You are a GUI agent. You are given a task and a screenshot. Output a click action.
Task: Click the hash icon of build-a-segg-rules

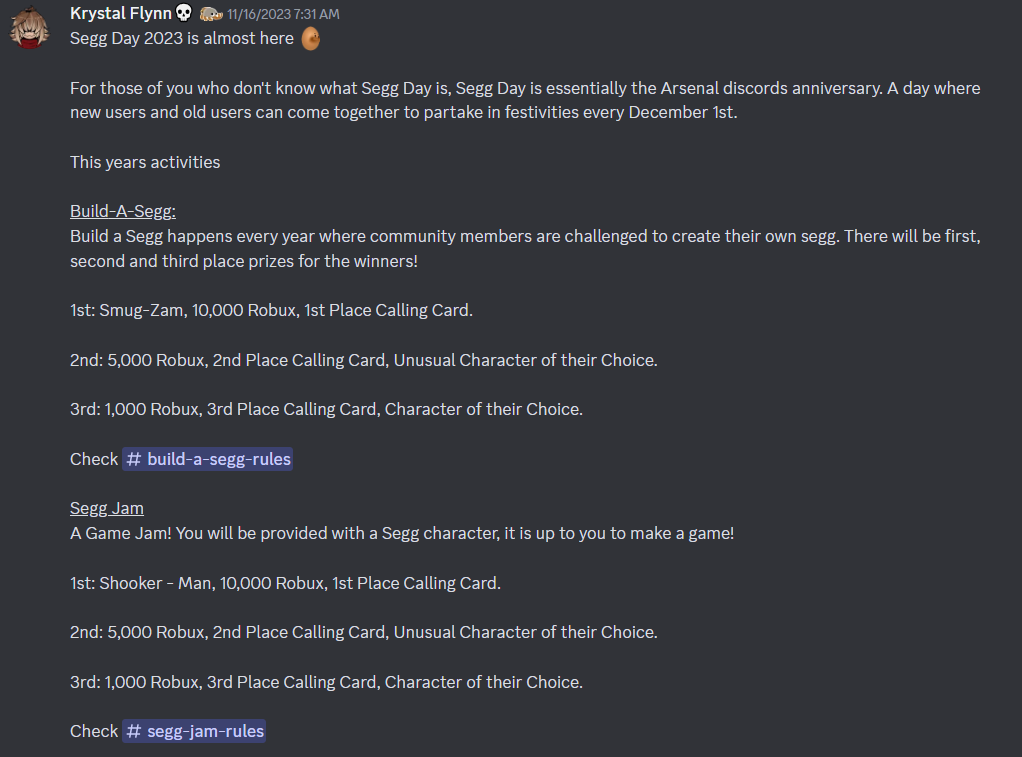pyautogui.click(x=134, y=459)
